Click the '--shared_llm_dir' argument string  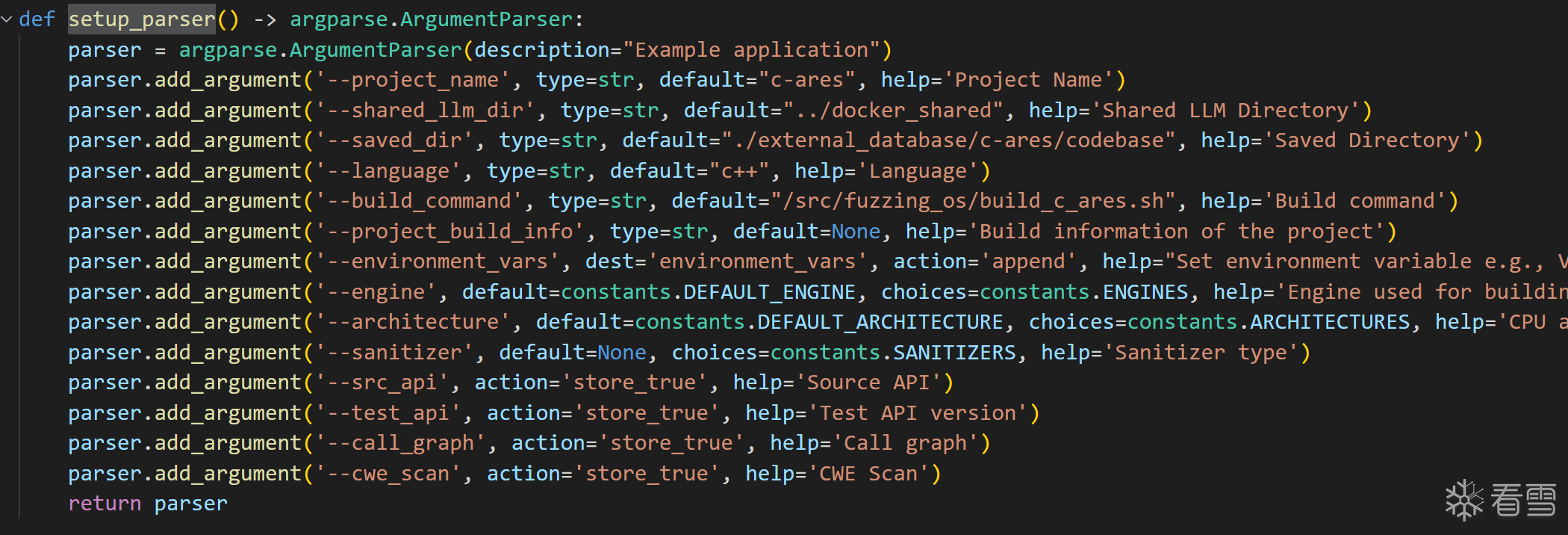(425, 111)
